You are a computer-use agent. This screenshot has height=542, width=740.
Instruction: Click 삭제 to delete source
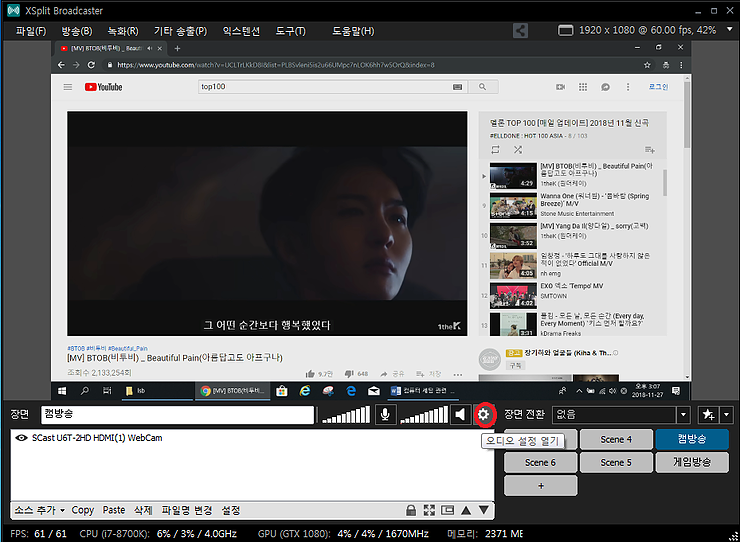[143, 510]
